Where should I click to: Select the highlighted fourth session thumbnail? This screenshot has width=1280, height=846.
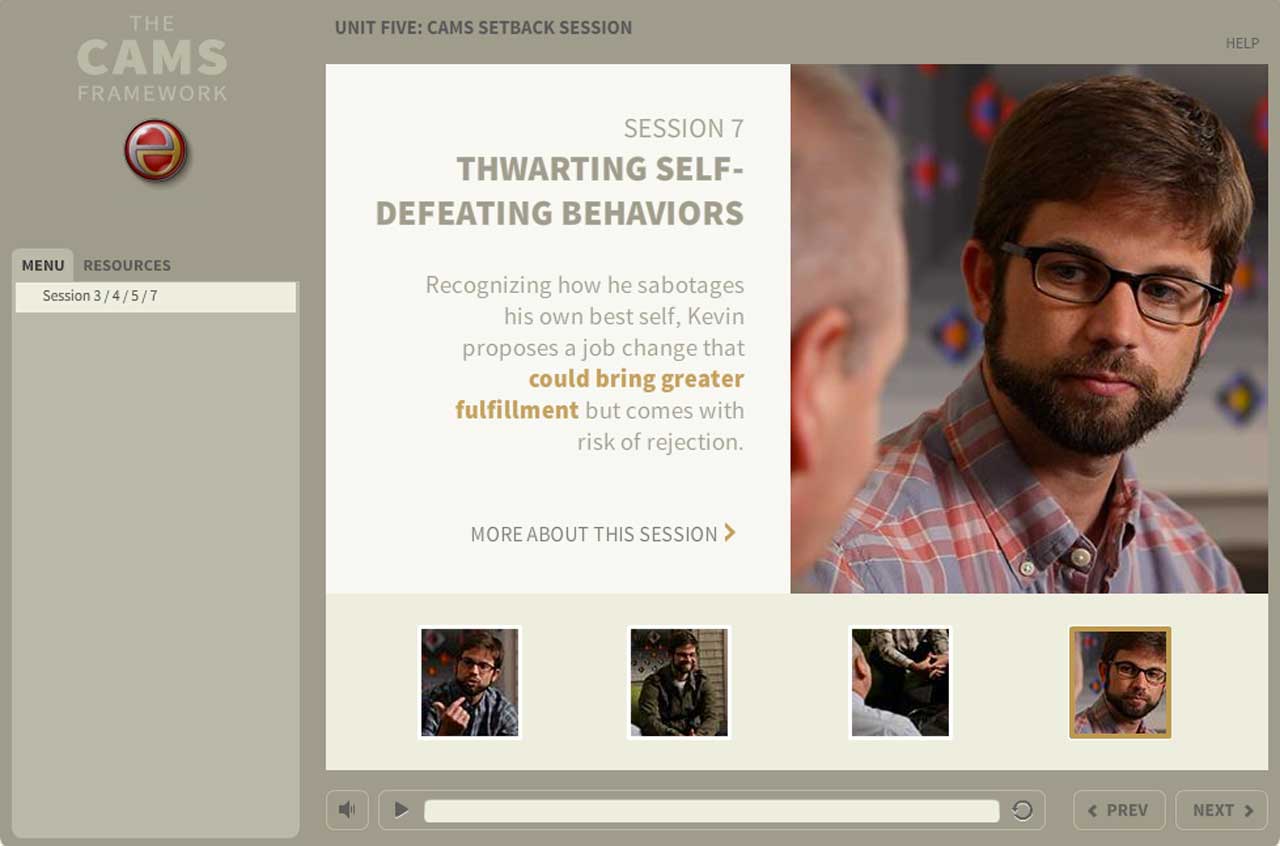click(1120, 683)
